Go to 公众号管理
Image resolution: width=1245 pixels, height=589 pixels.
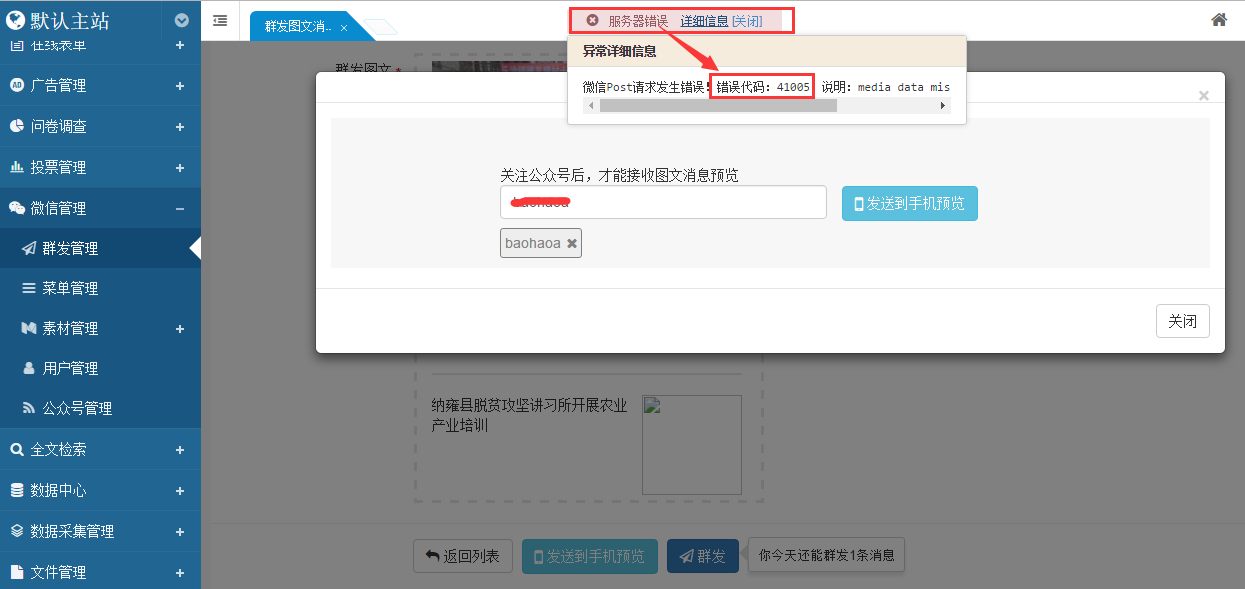(77, 408)
